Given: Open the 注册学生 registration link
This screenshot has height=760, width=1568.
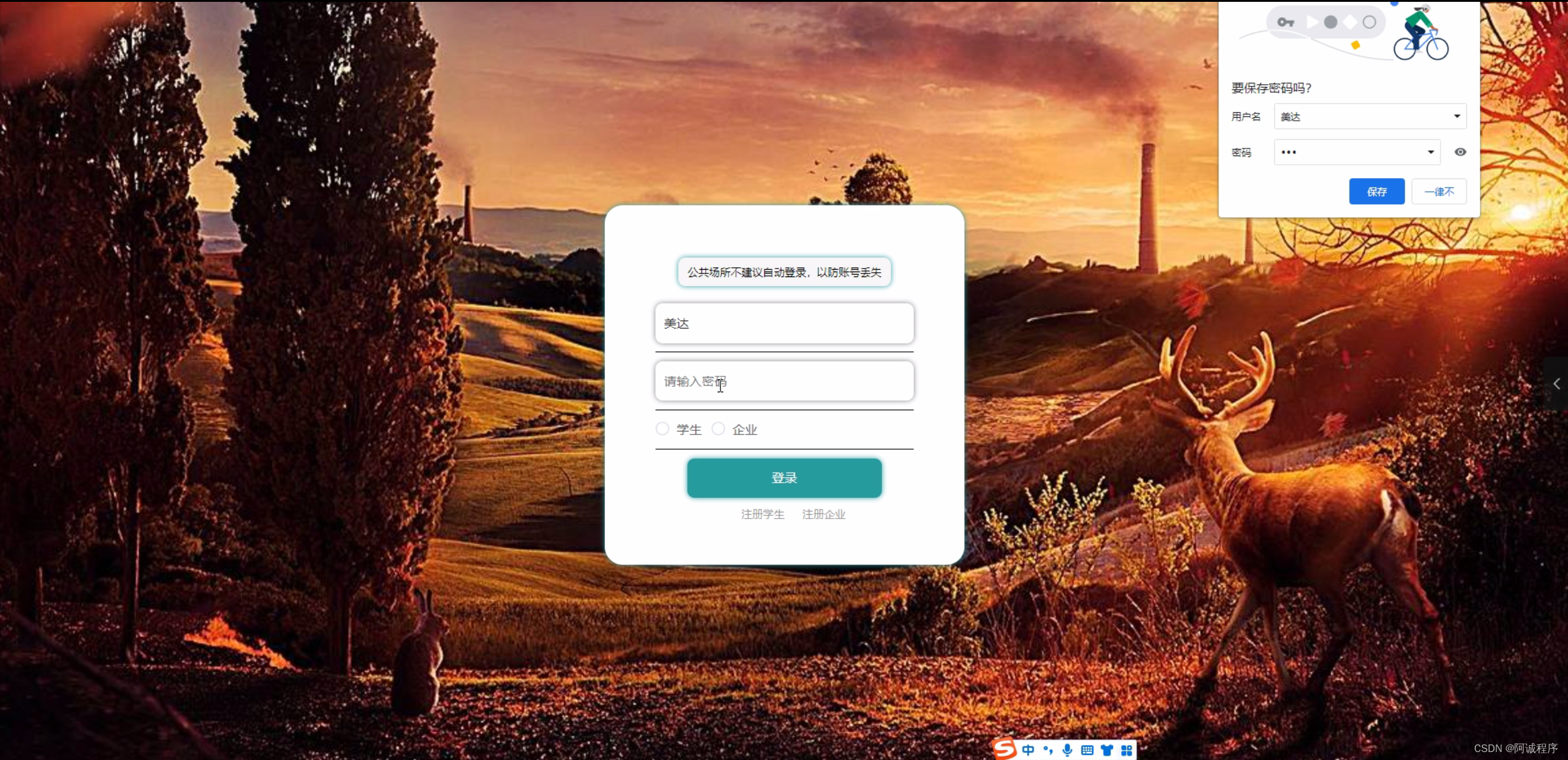Looking at the screenshot, I should [763, 514].
